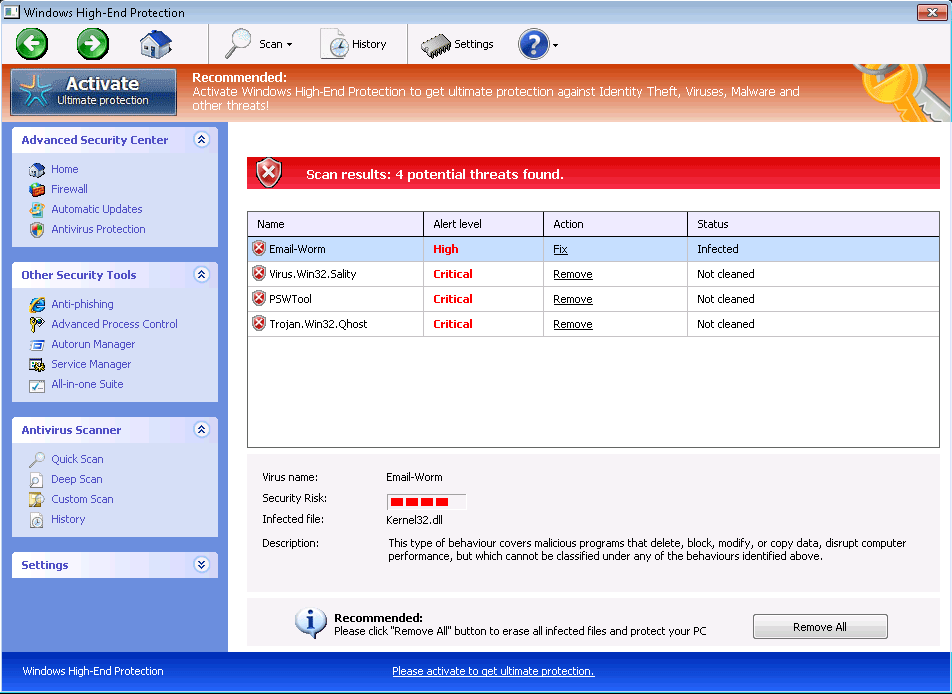Collapse the Other Security Tools panel
This screenshot has height=694, width=952.
[201, 275]
